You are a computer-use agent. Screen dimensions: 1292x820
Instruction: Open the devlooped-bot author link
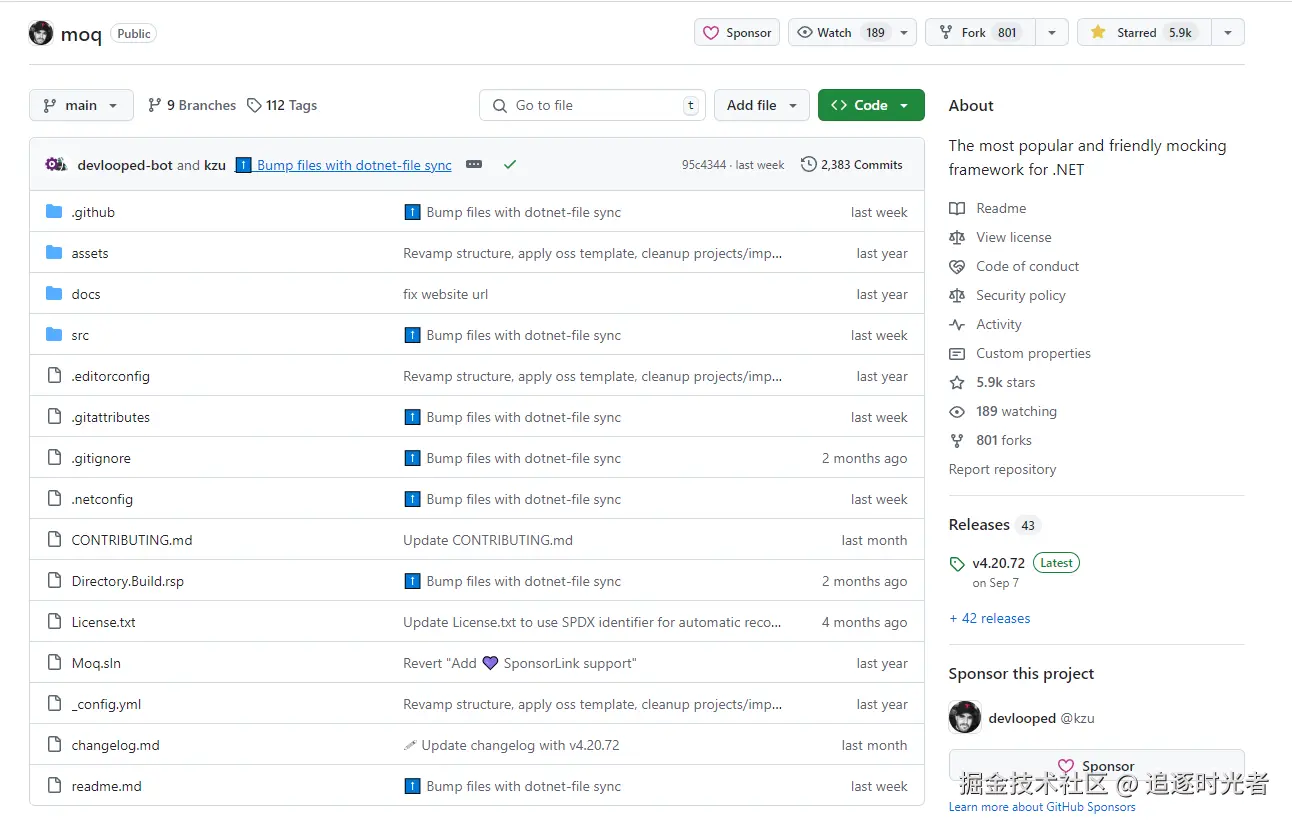(x=125, y=165)
